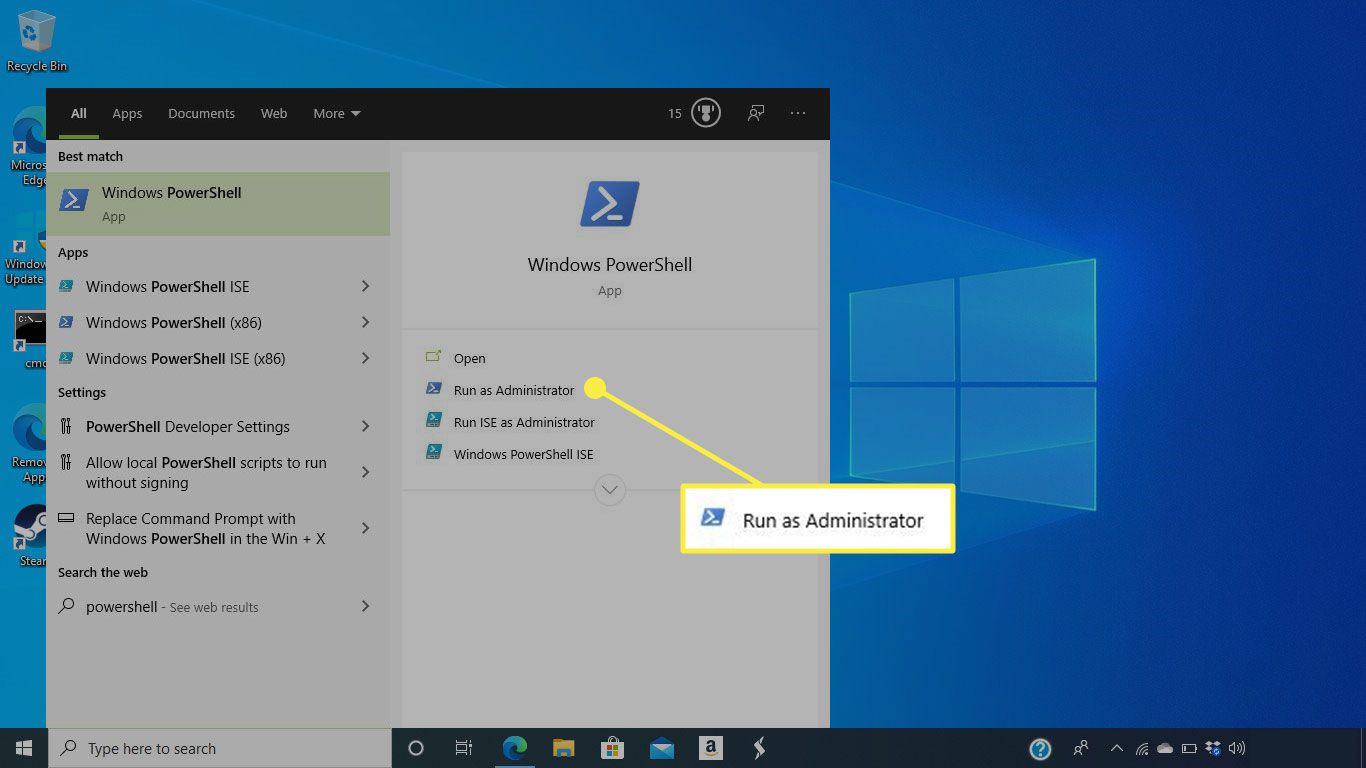This screenshot has height=768, width=1366.
Task: Open the three-dot options menu
Action: click(x=798, y=113)
